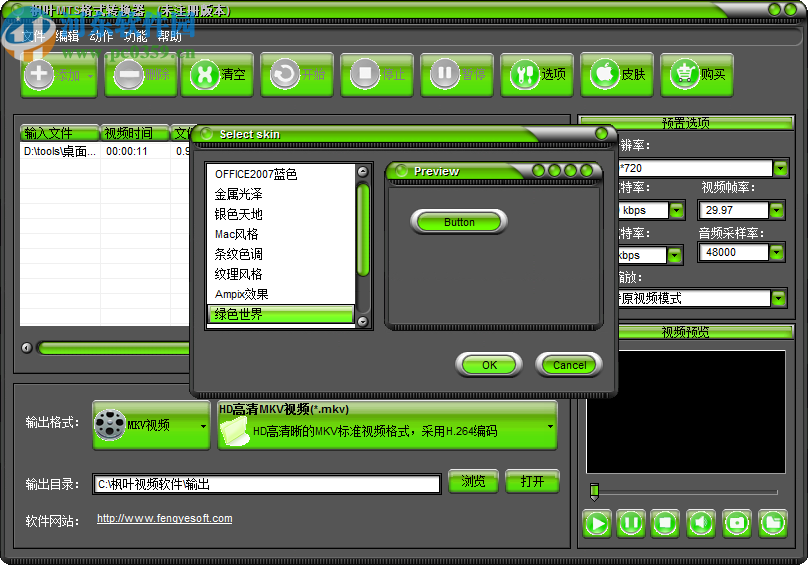The height and width of the screenshot is (565, 808).
Task: Close the Select skin dialog
Action: [601, 134]
